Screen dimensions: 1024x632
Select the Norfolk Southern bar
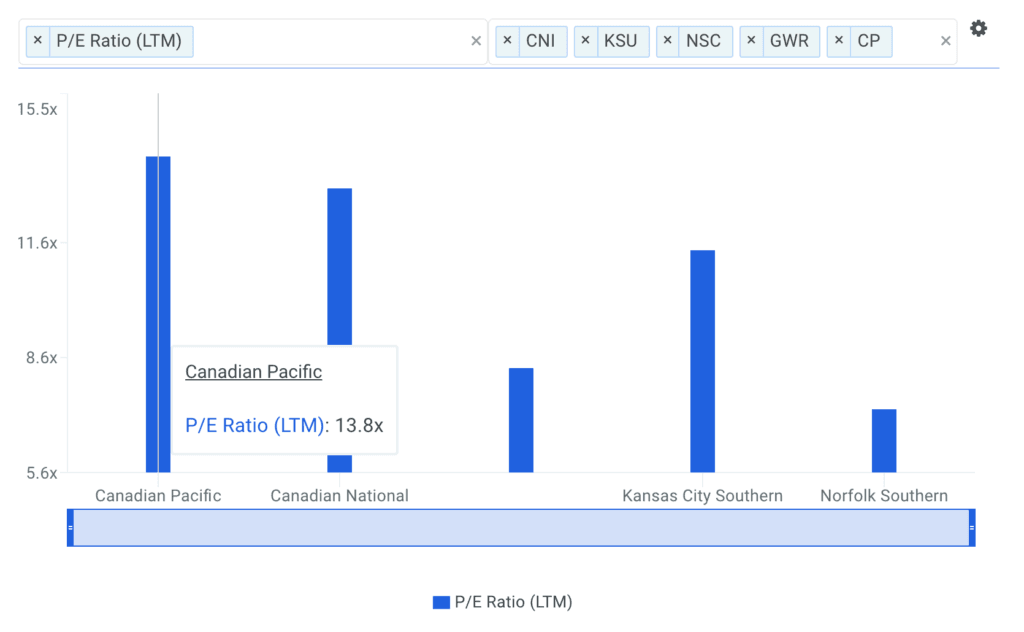pos(883,440)
